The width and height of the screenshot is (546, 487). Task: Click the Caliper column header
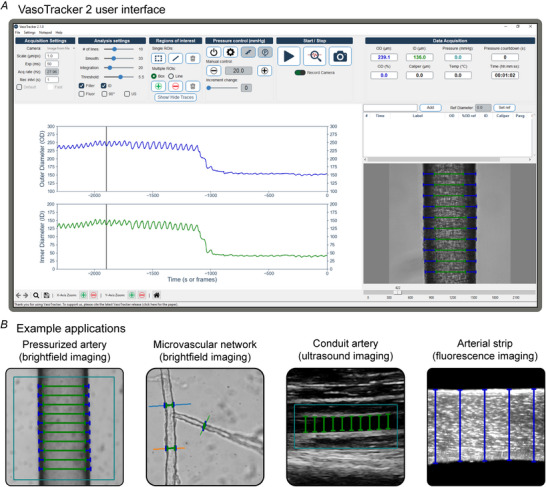pos(502,116)
